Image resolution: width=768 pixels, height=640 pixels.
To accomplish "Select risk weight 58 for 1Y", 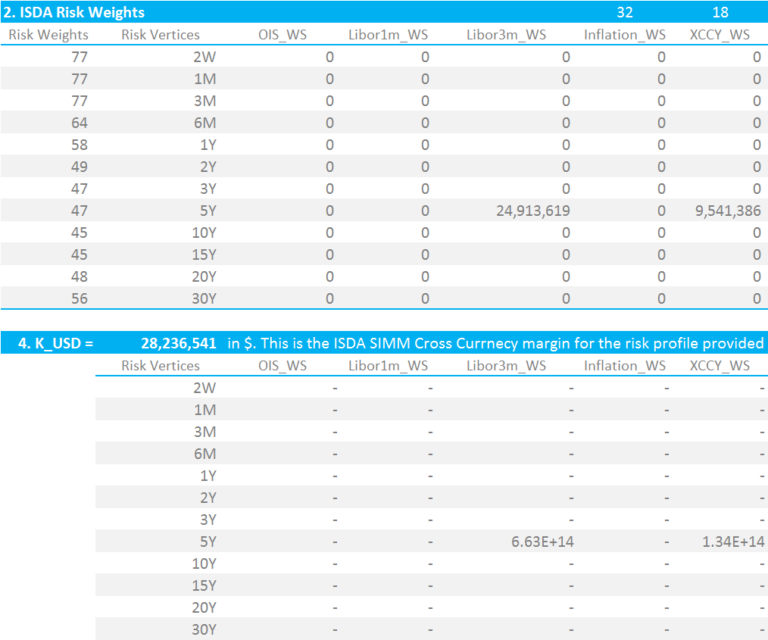I will tap(79, 145).
